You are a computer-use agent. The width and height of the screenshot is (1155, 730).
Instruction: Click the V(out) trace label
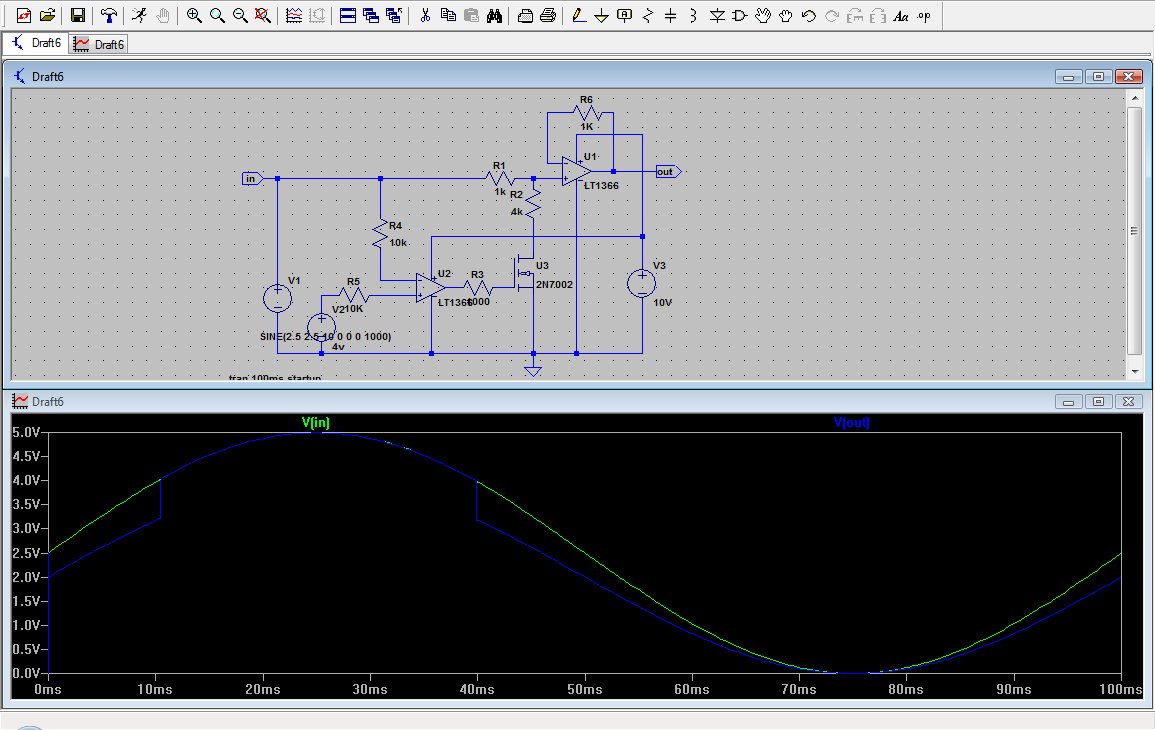[852, 423]
